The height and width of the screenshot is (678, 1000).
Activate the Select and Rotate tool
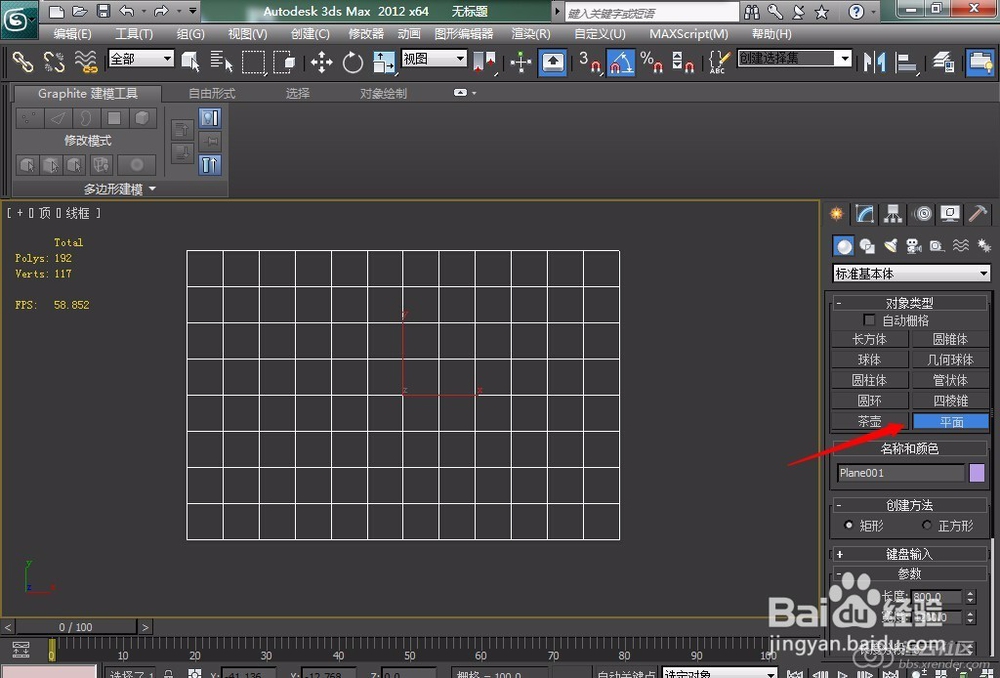(x=353, y=62)
